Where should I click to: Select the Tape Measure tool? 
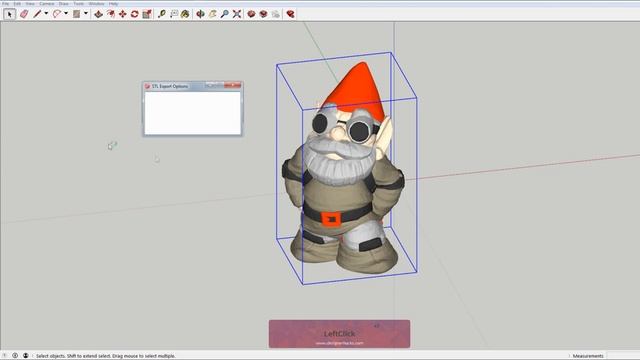(162, 14)
